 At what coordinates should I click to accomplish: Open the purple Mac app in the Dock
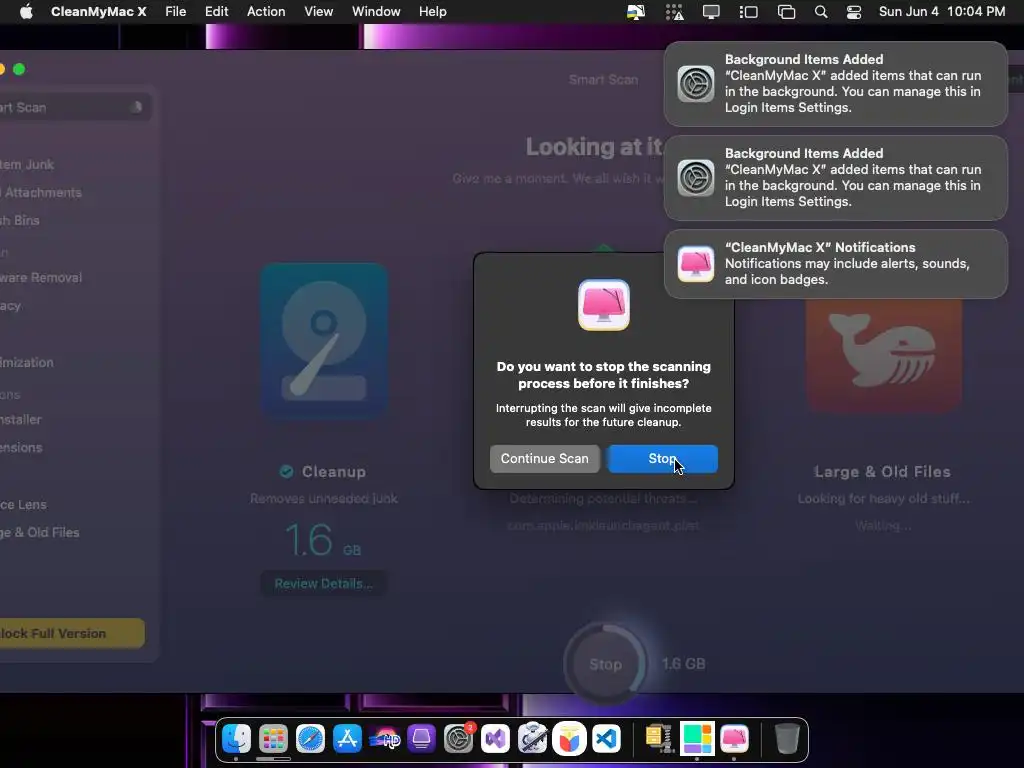421,739
